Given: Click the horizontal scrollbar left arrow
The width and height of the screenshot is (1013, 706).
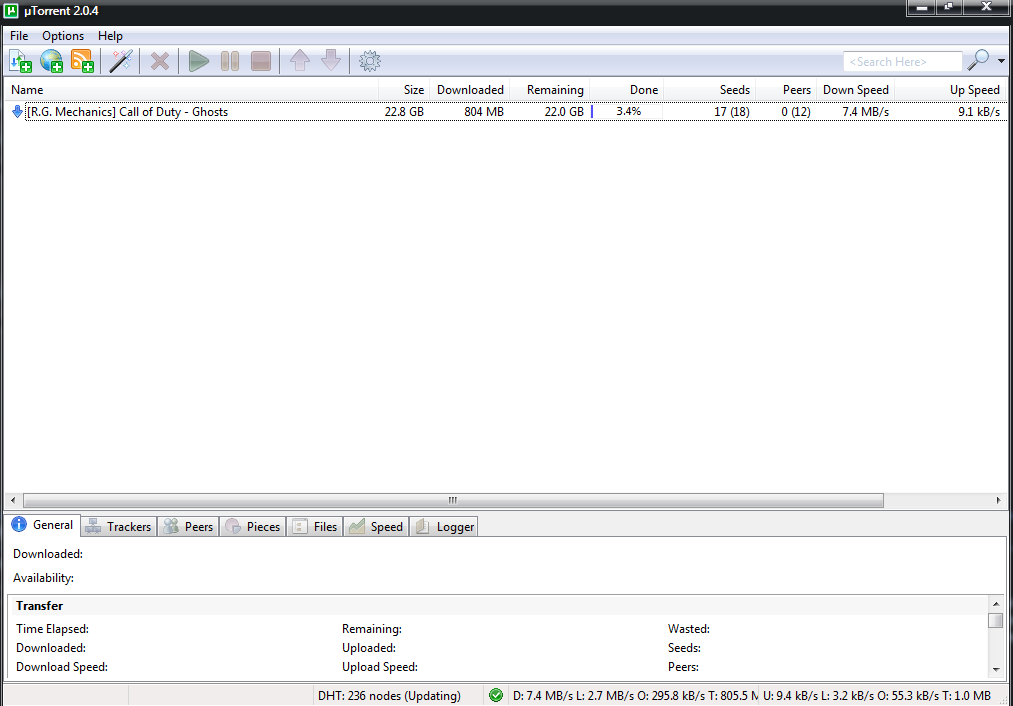Looking at the screenshot, I should 13,500.
